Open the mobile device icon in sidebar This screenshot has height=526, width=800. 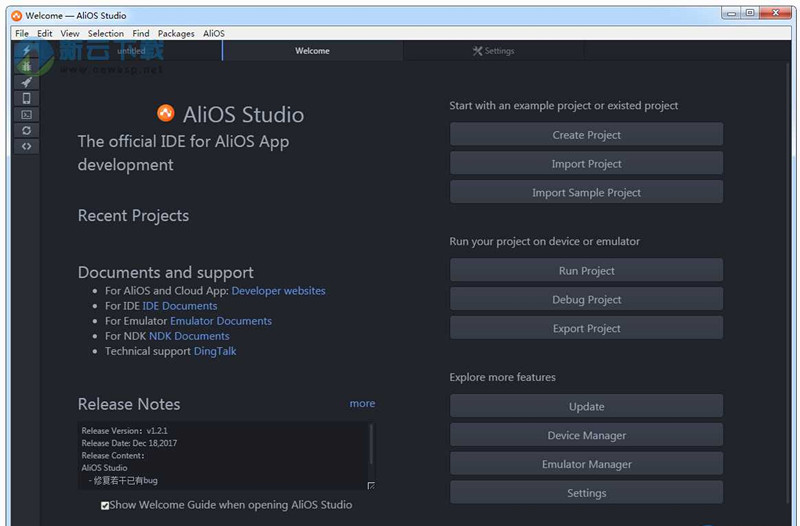tap(26, 99)
